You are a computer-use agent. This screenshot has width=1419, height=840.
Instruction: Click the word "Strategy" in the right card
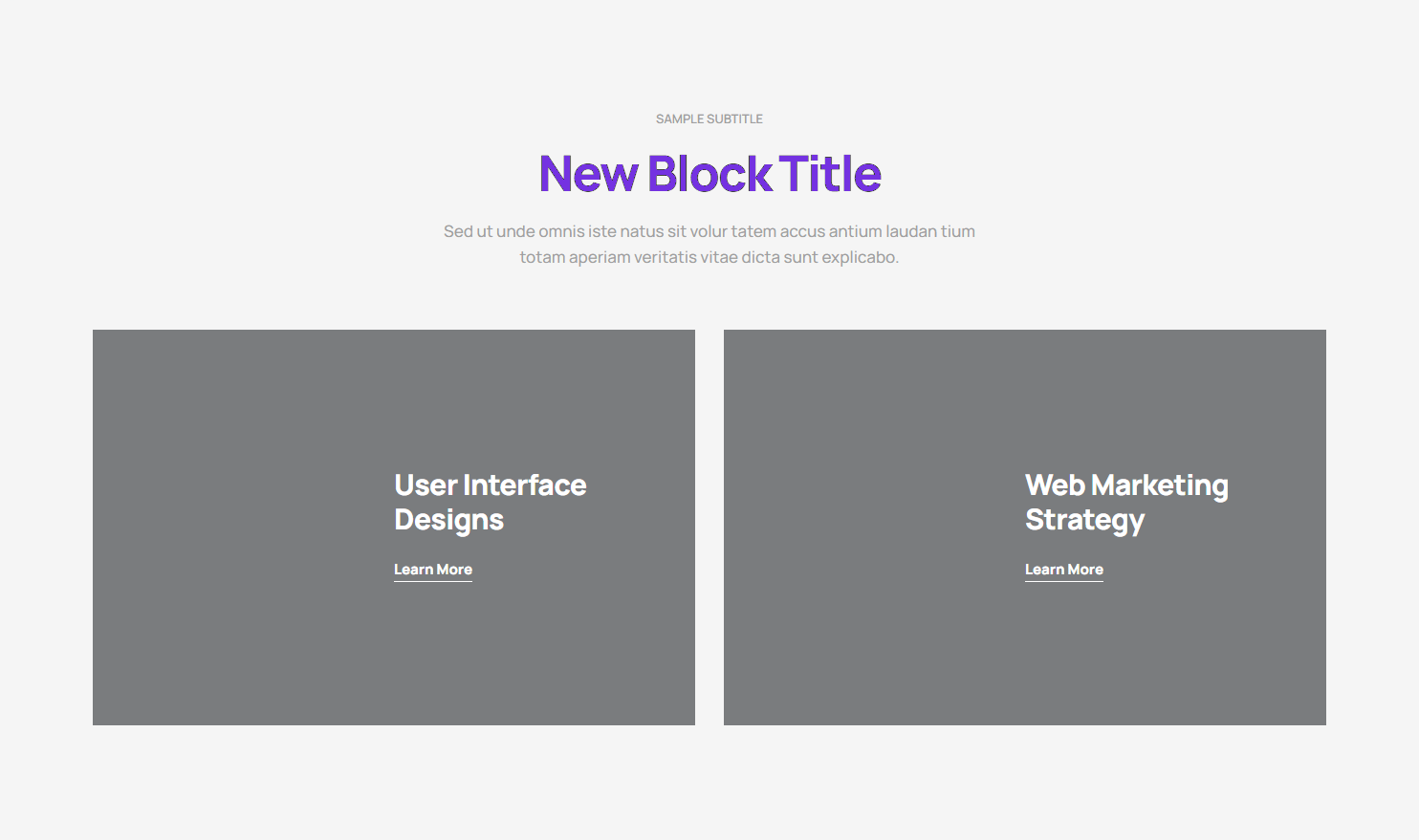(1084, 520)
